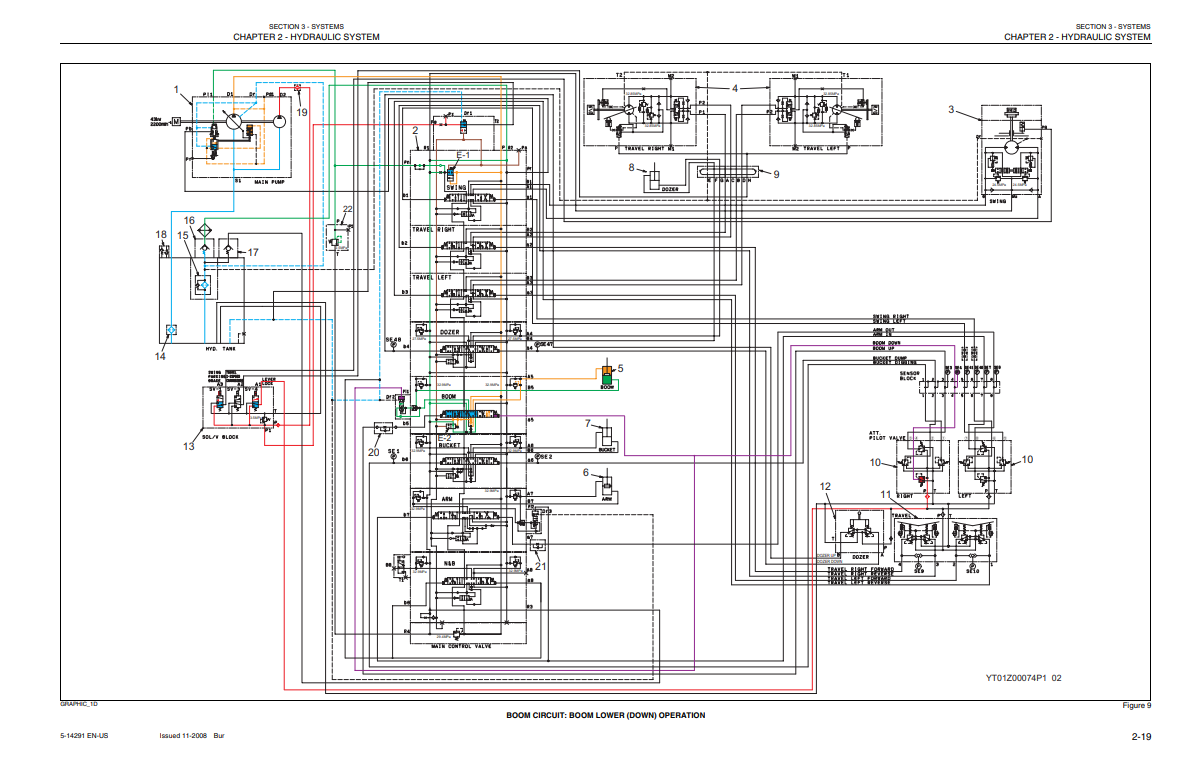Select the arm cylinder symbol labeled 6
Screen dimensions: 1183x763
pyautogui.click(x=606, y=487)
